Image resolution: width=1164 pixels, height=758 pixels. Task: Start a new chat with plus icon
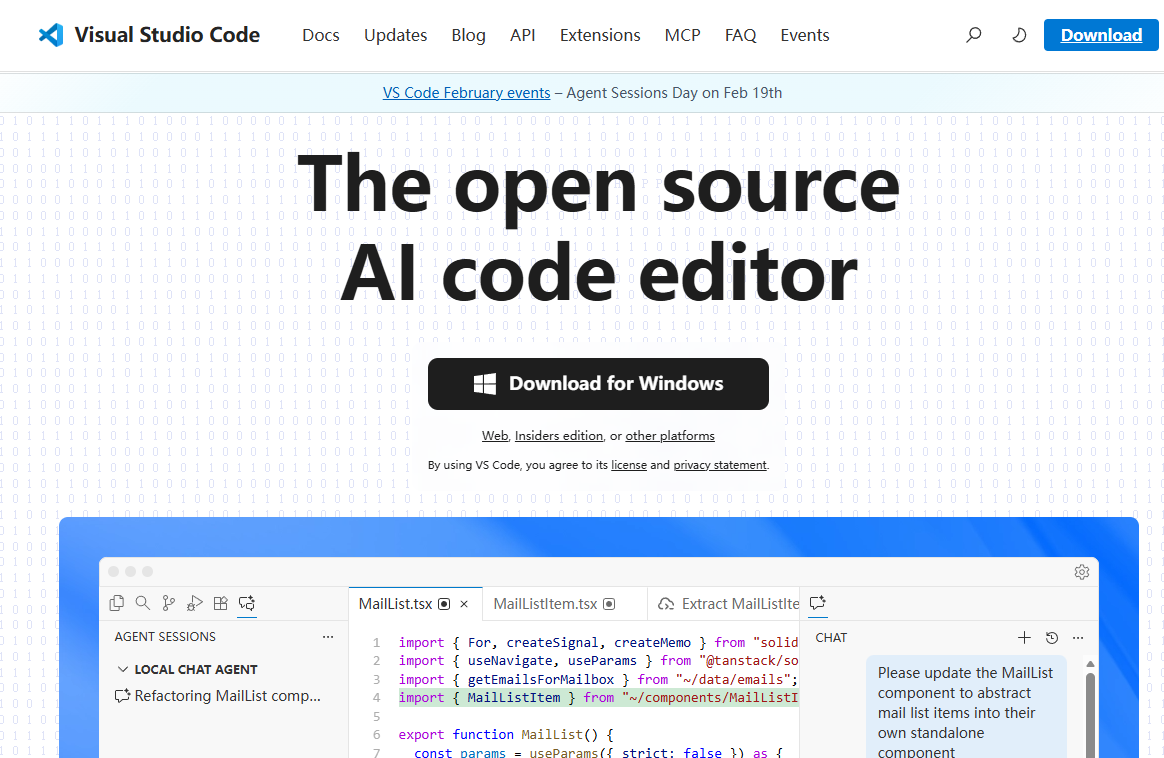click(x=1024, y=637)
